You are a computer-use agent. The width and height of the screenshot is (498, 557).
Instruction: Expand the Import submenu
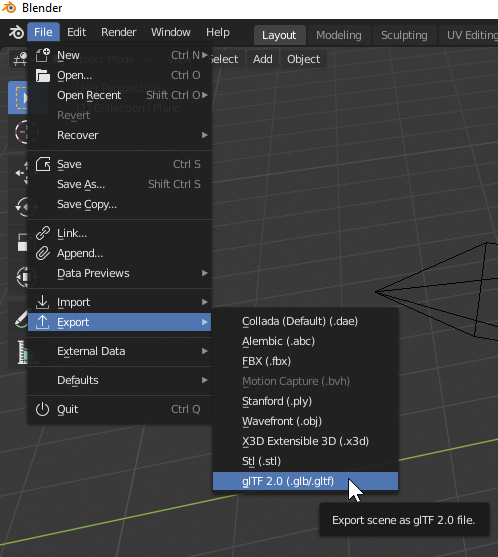point(120,302)
